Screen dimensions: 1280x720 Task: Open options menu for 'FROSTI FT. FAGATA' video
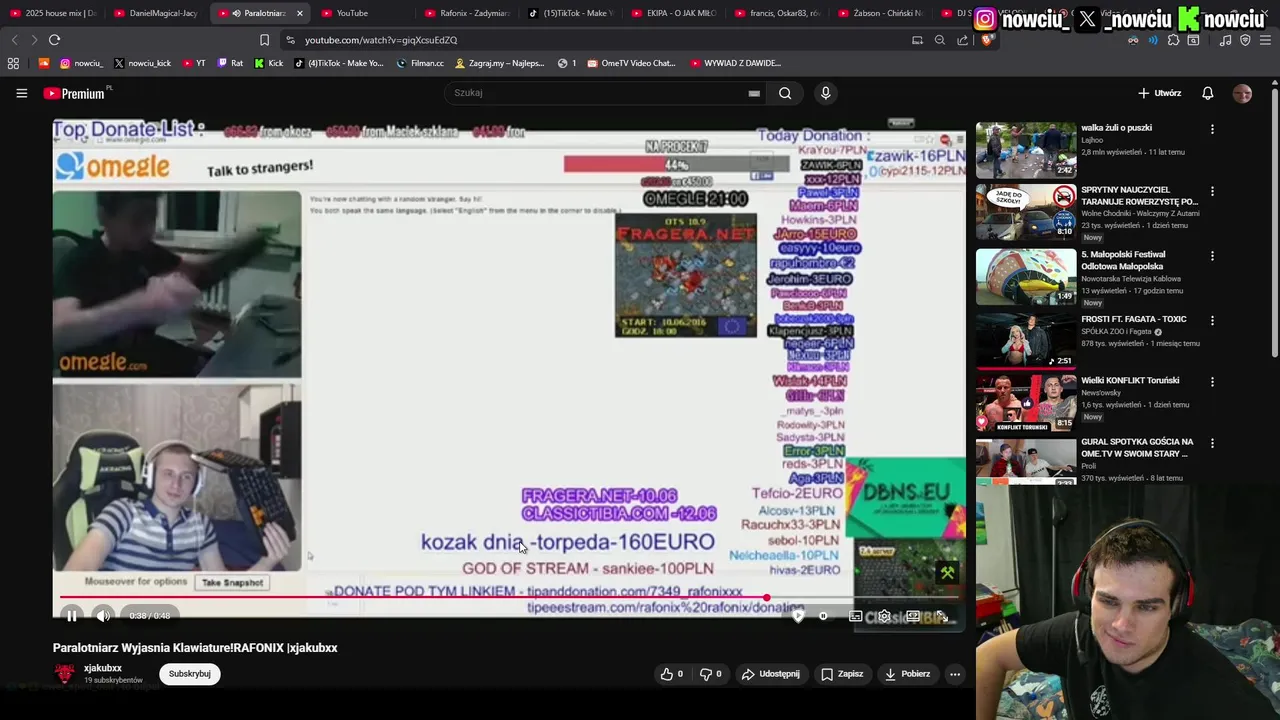[1212, 321]
